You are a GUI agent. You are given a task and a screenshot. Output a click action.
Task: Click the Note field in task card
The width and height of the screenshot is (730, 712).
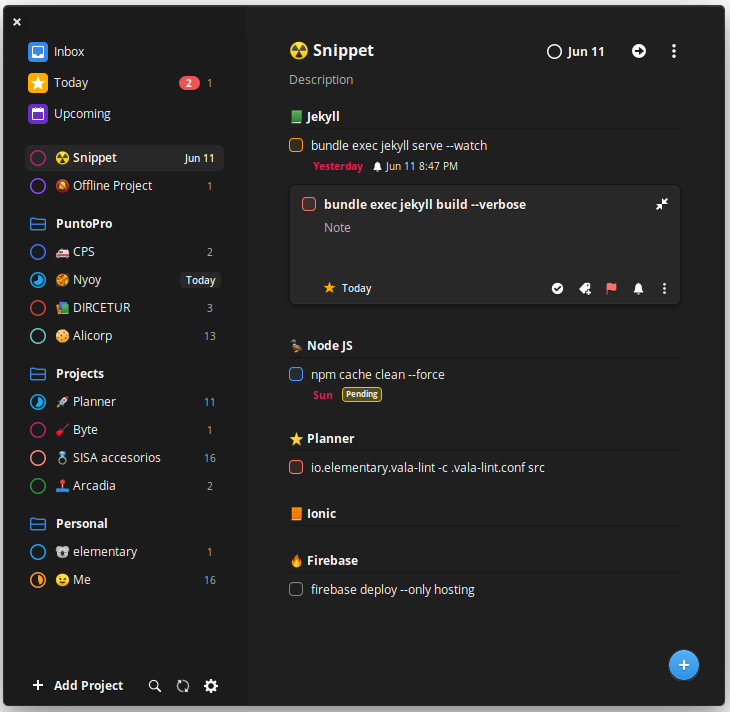(x=337, y=228)
